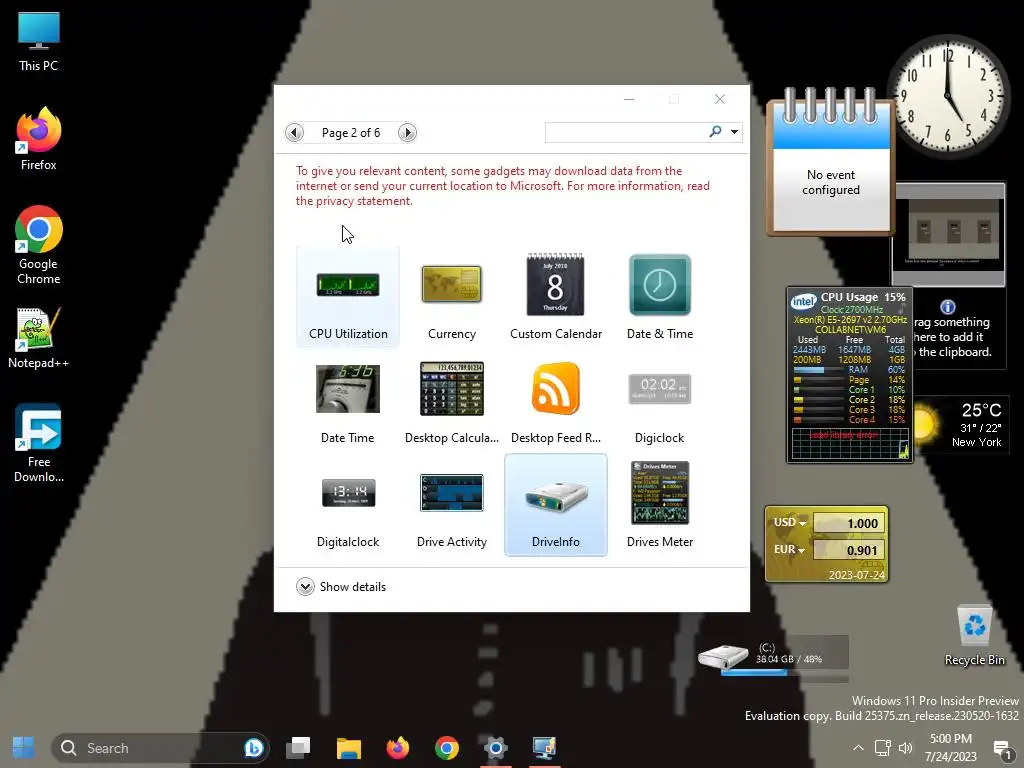Open the volume tray icon

click(x=905, y=748)
